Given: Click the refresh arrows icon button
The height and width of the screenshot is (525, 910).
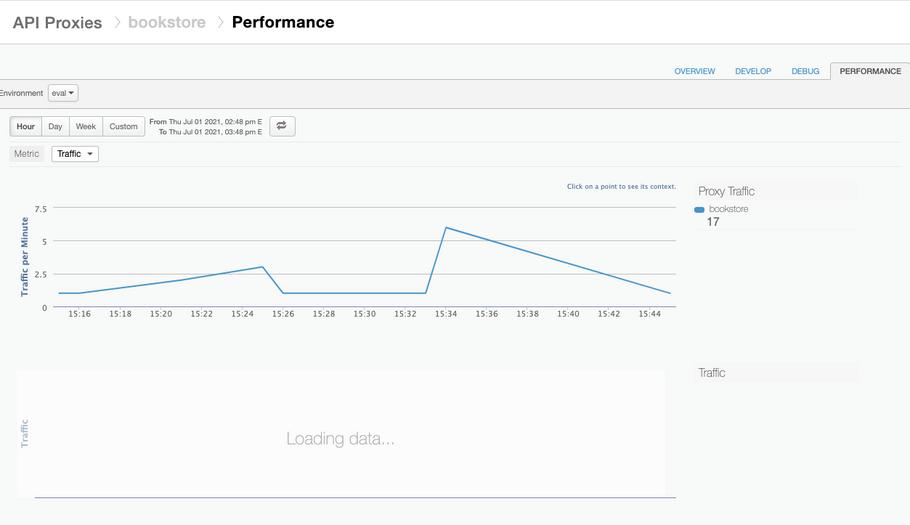Looking at the screenshot, I should (282, 126).
